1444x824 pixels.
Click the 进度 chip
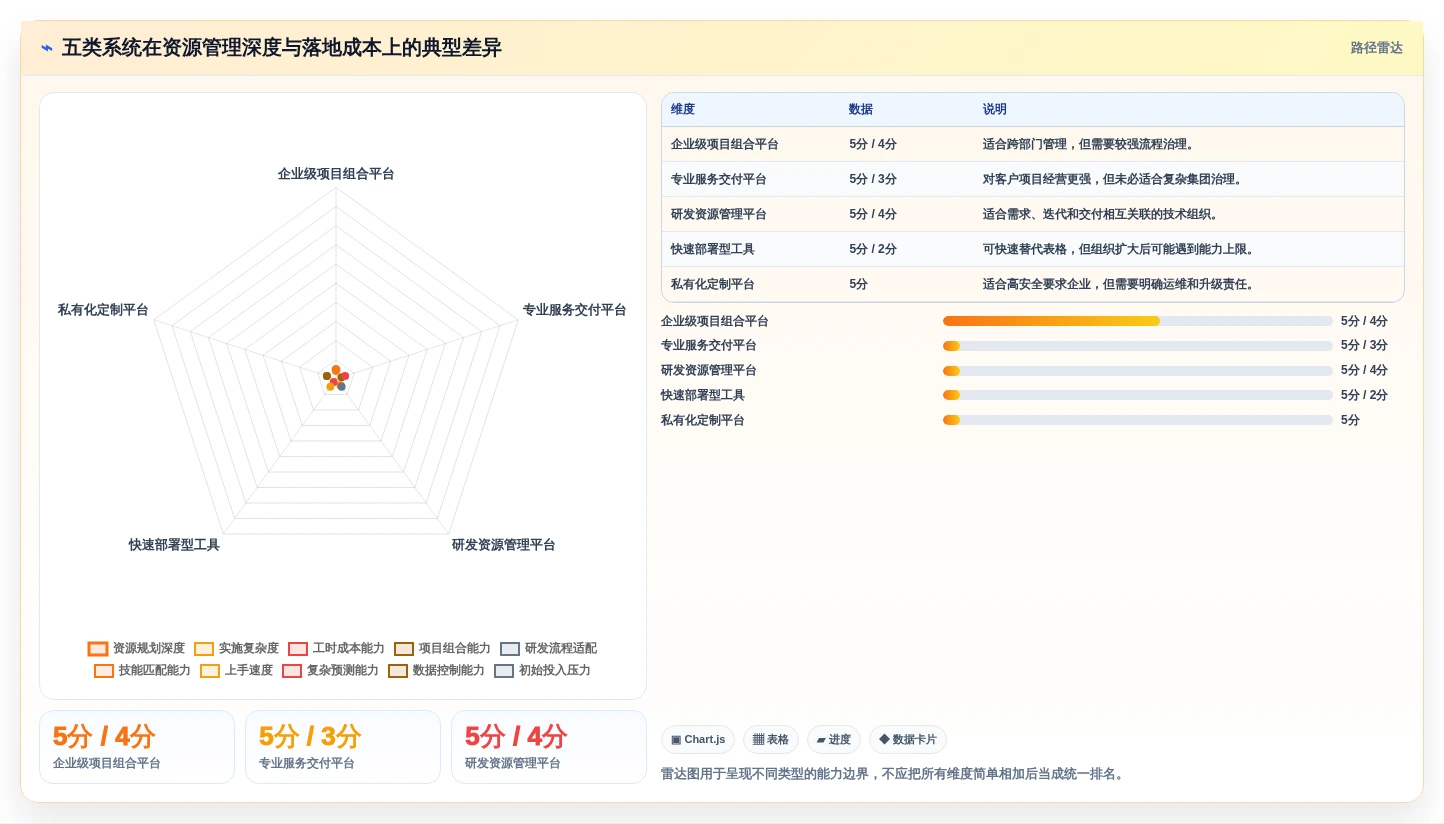click(x=834, y=740)
